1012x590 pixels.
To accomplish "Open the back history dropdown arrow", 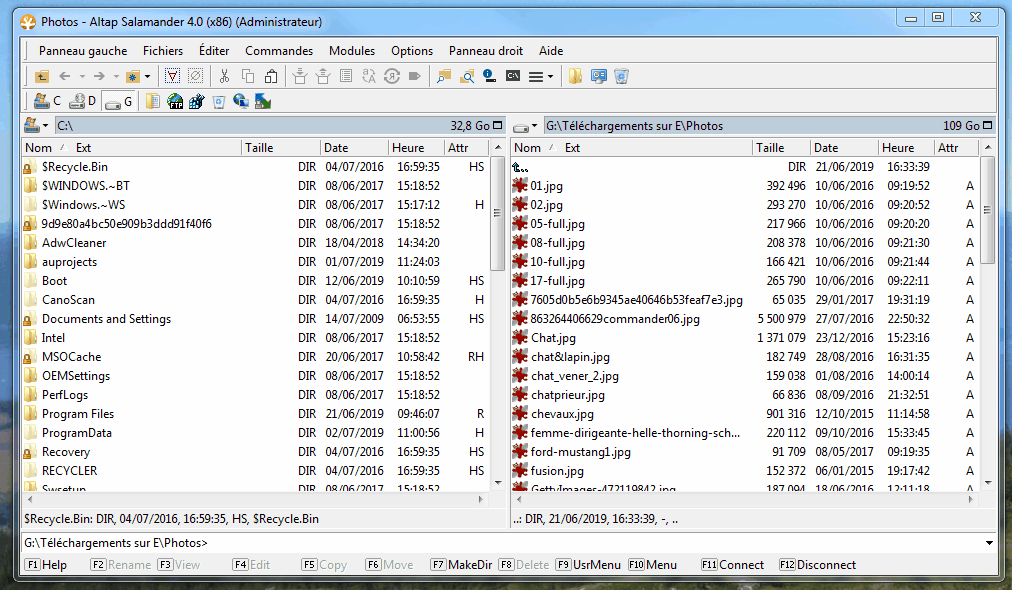I will point(82,76).
